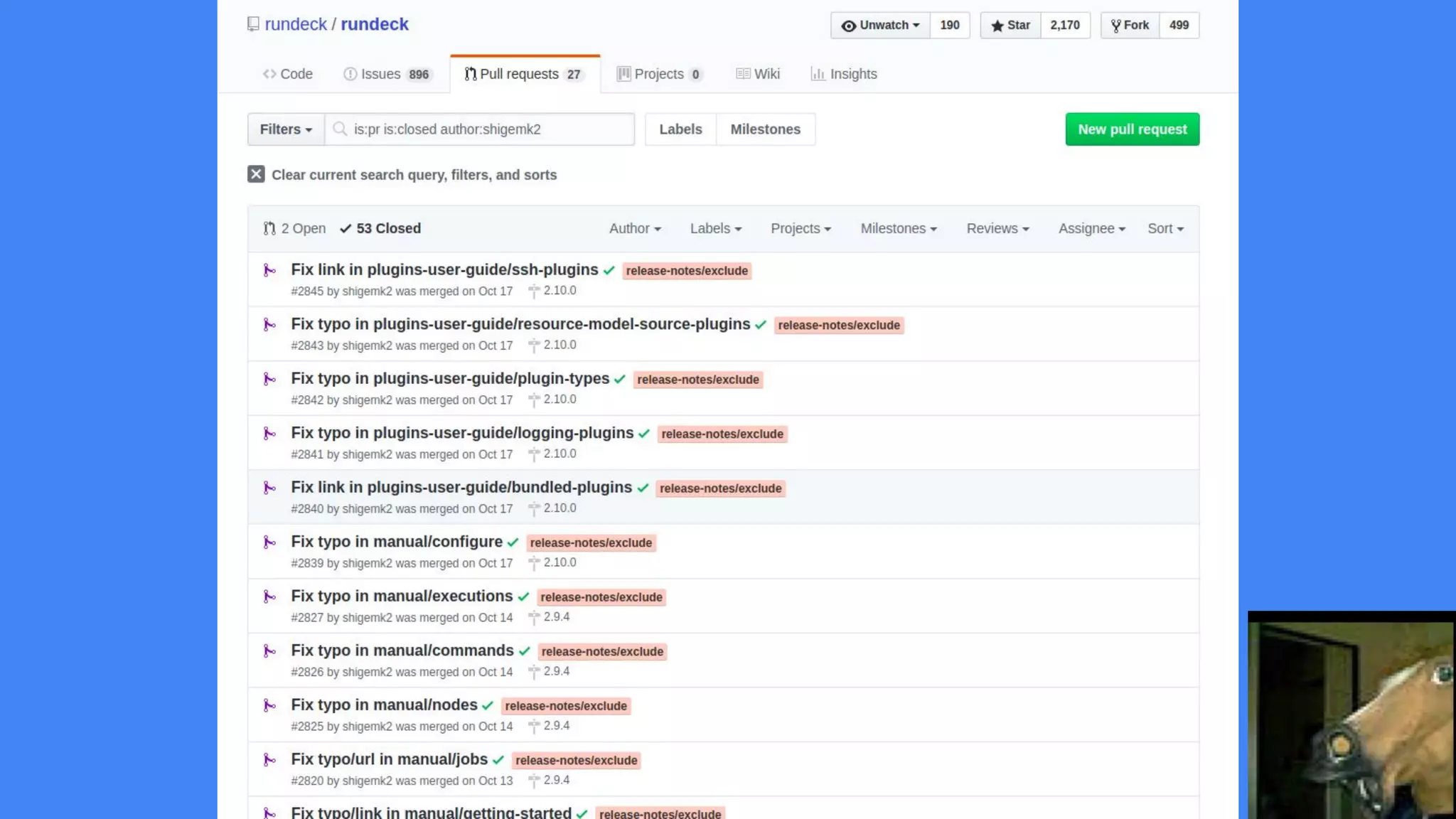Open the Unwatch dropdown
The image size is (1456, 819).
(880, 25)
